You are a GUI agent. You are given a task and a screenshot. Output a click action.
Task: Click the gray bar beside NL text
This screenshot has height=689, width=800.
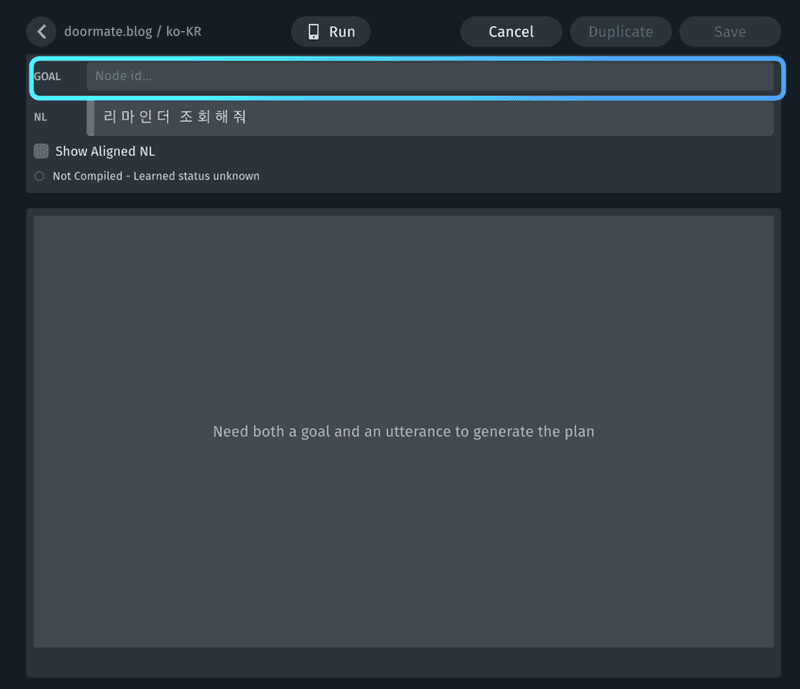(x=90, y=118)
